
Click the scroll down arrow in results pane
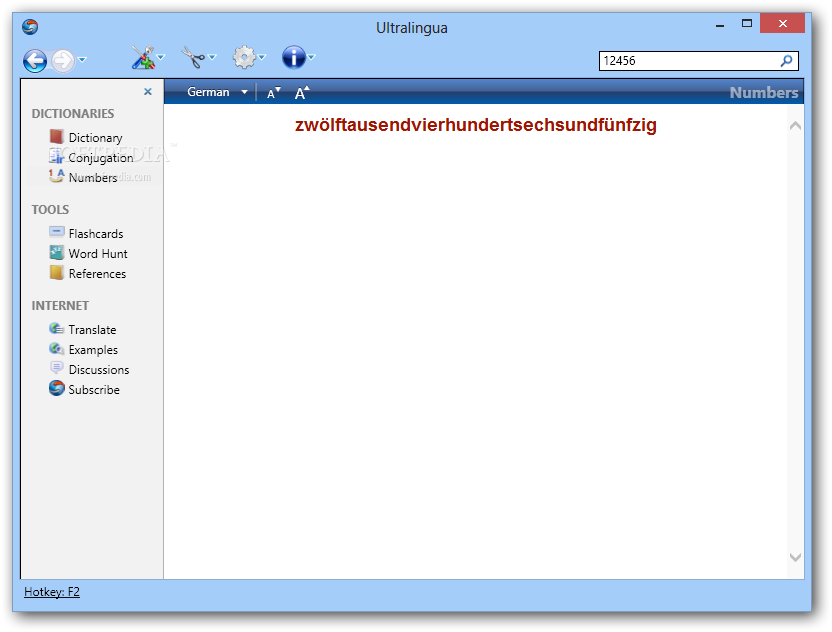795,557
